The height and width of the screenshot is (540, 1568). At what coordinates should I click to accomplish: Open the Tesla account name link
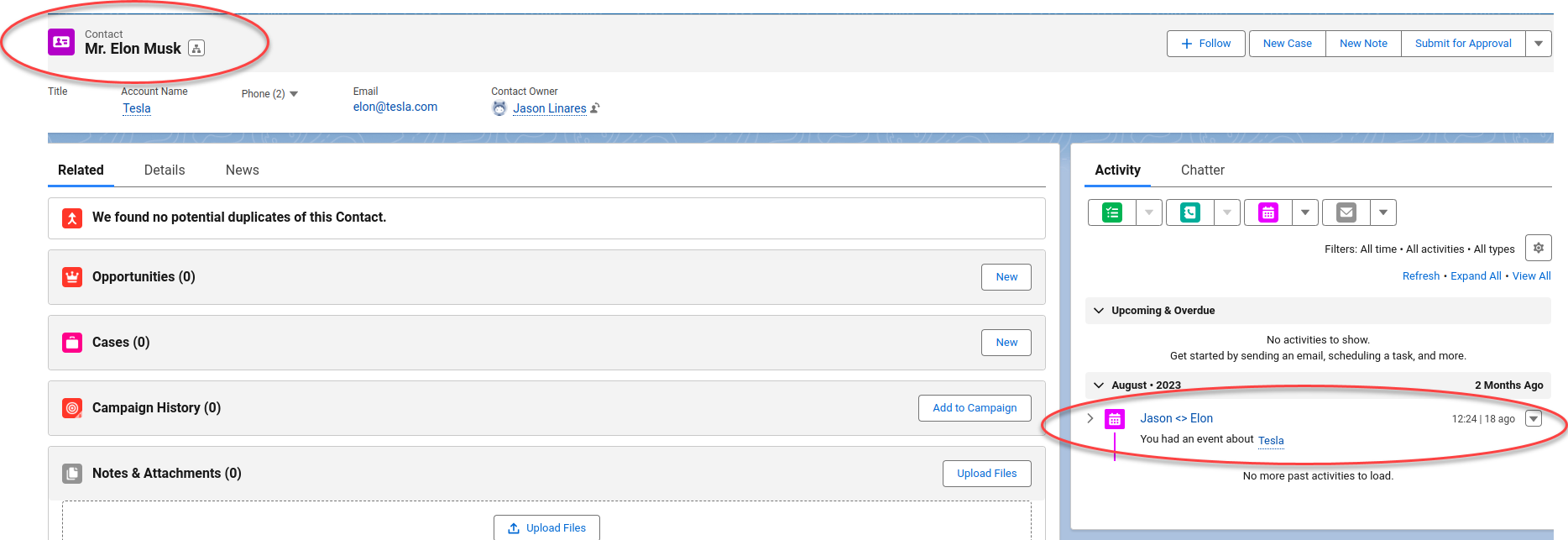pos(137,108)
